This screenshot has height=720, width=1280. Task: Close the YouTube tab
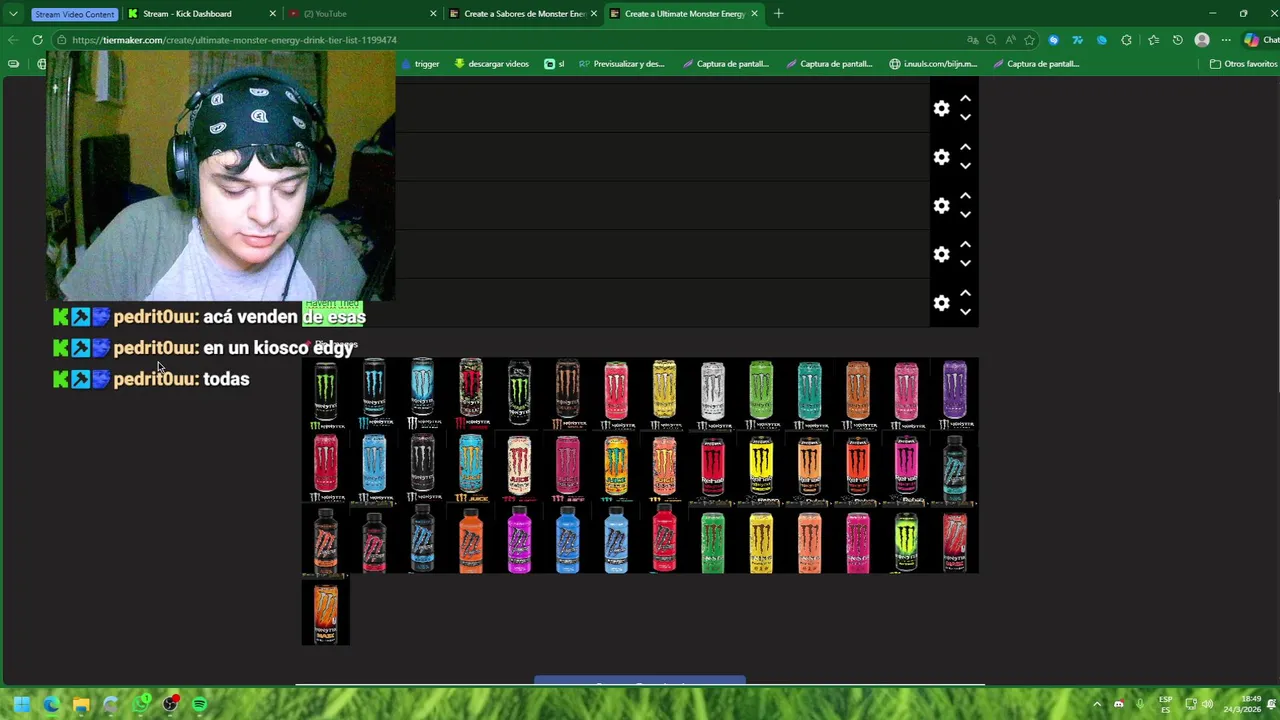433,14
